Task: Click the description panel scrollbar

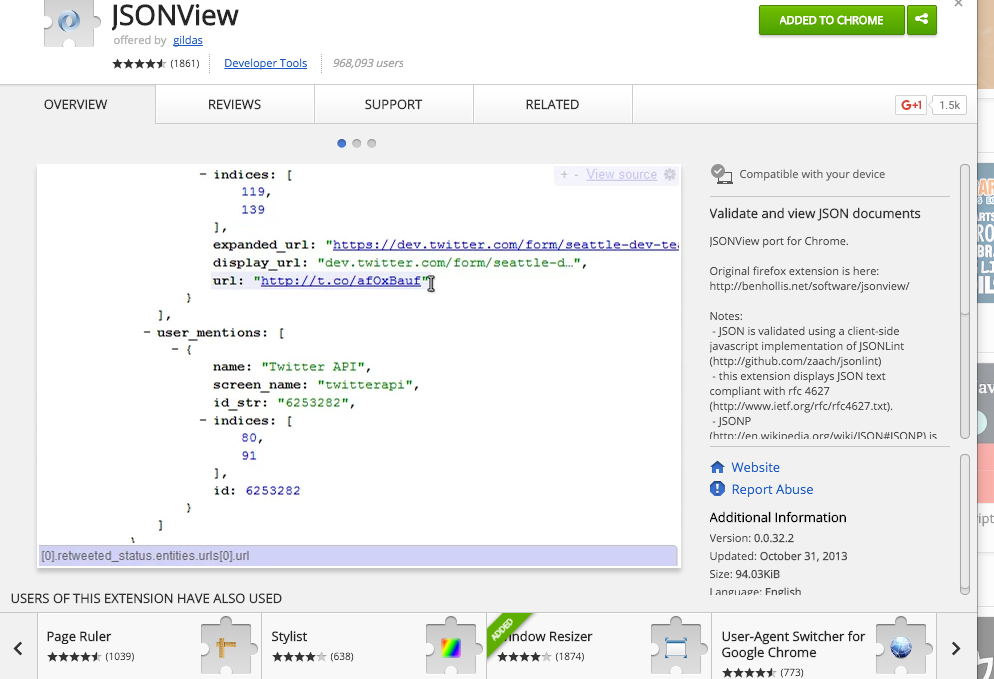Action: point(964,240)
